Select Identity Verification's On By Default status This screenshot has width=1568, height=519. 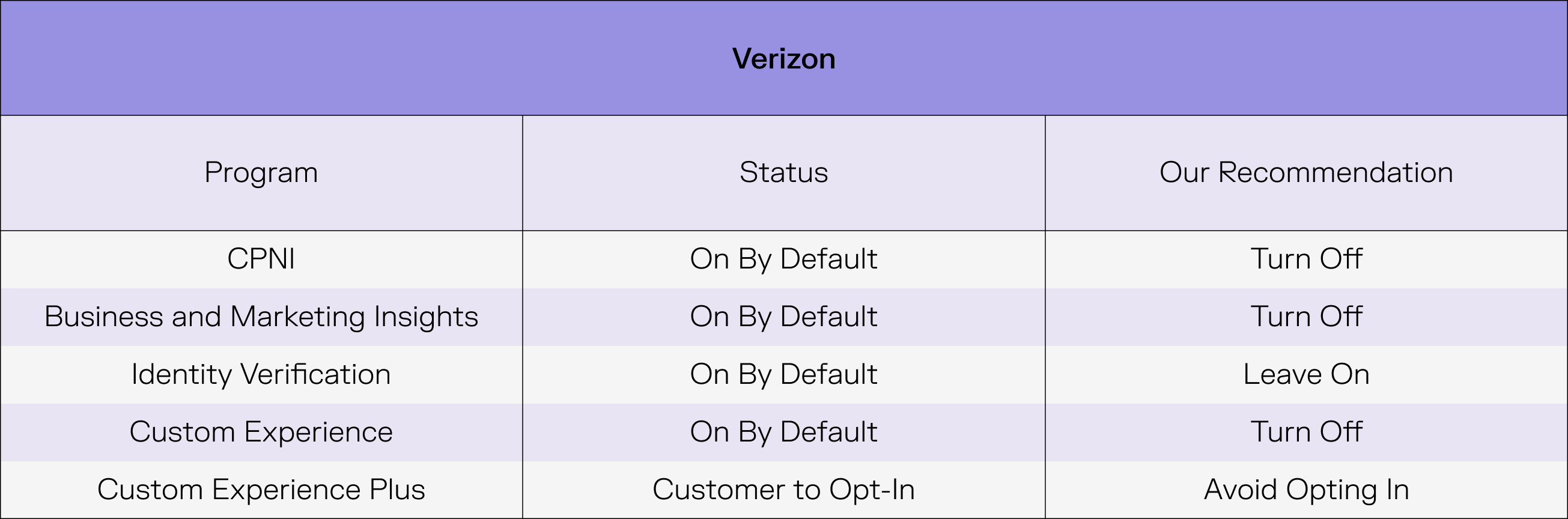(x=783, y=374)
